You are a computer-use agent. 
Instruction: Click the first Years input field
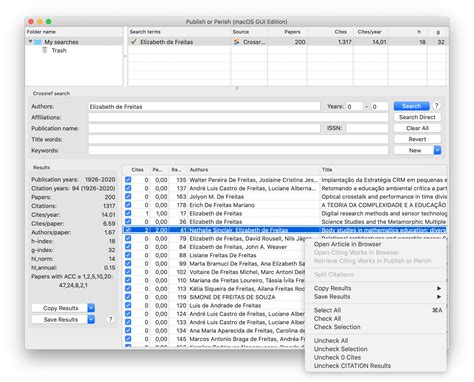click(354, 107)
